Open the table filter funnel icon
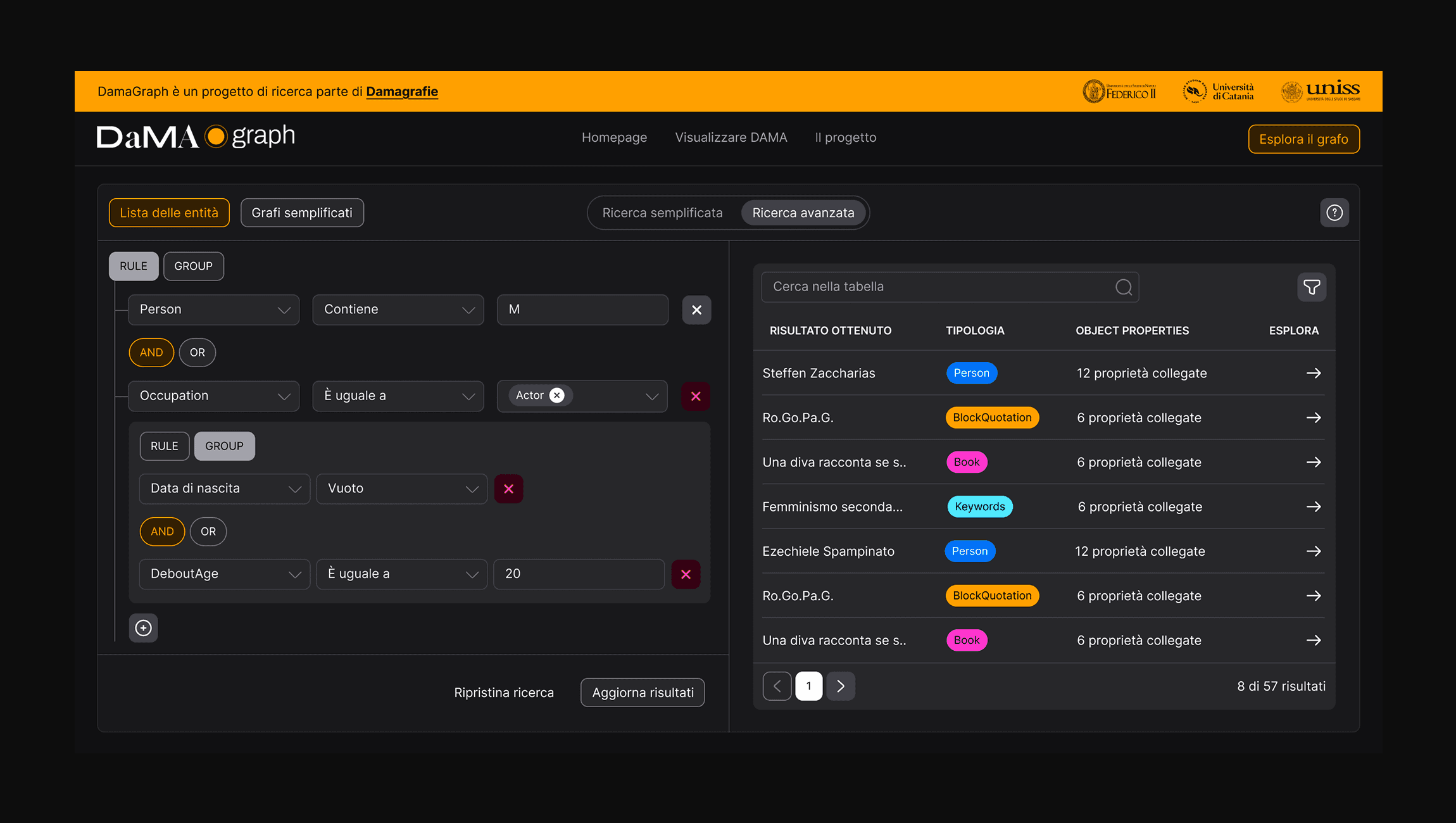Image resolution: width=1456 pixels, height=823 pixels. (x=1312, y=287)
